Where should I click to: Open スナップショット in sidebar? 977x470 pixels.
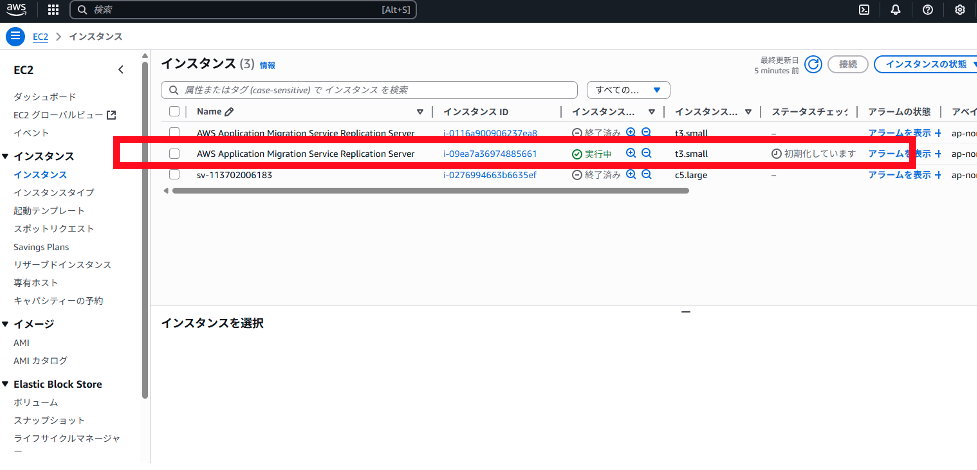click(49, 421)
